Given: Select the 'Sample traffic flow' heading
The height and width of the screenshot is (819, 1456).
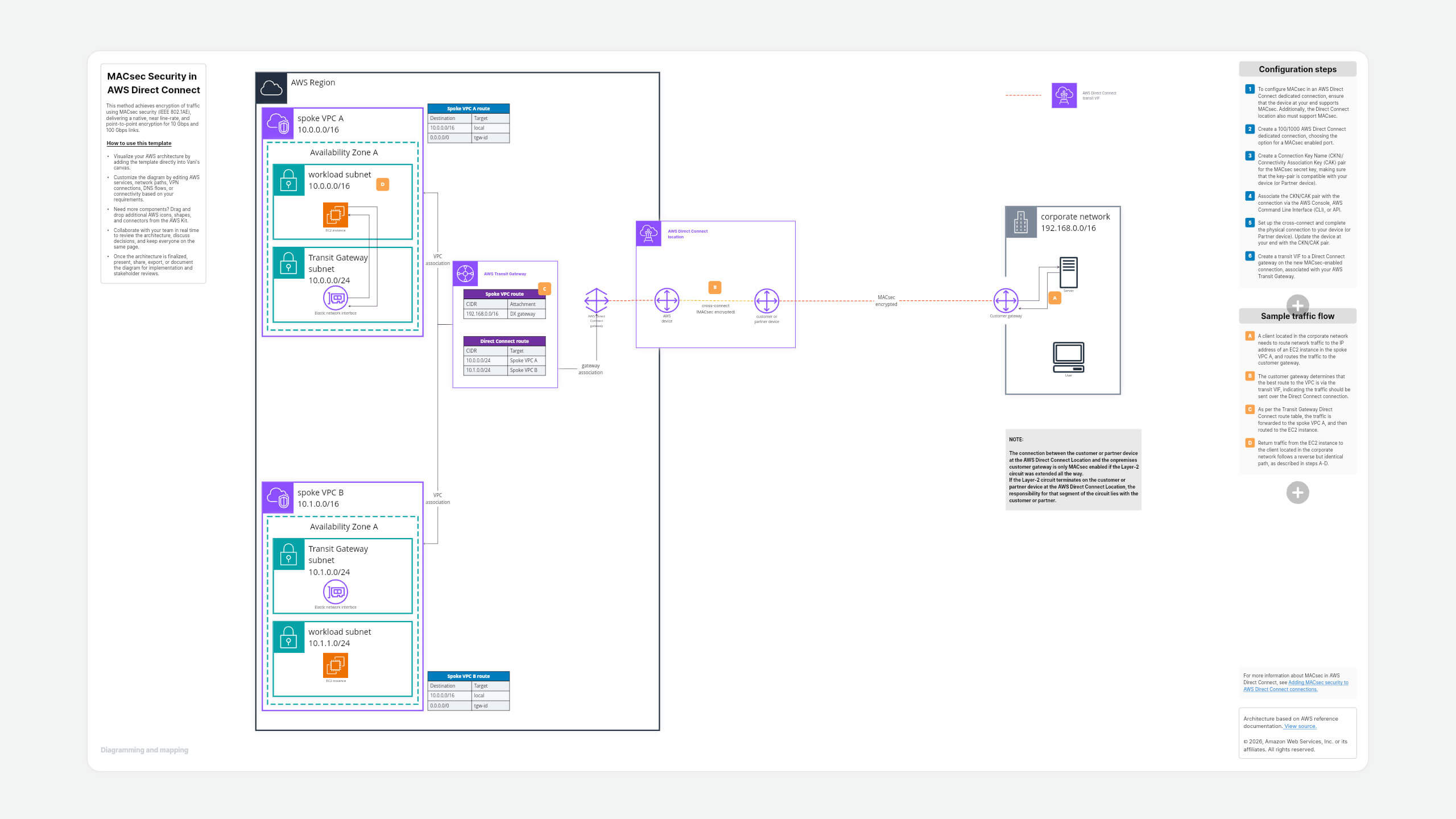Looking at the screenshot, I should click(1298, 316).
